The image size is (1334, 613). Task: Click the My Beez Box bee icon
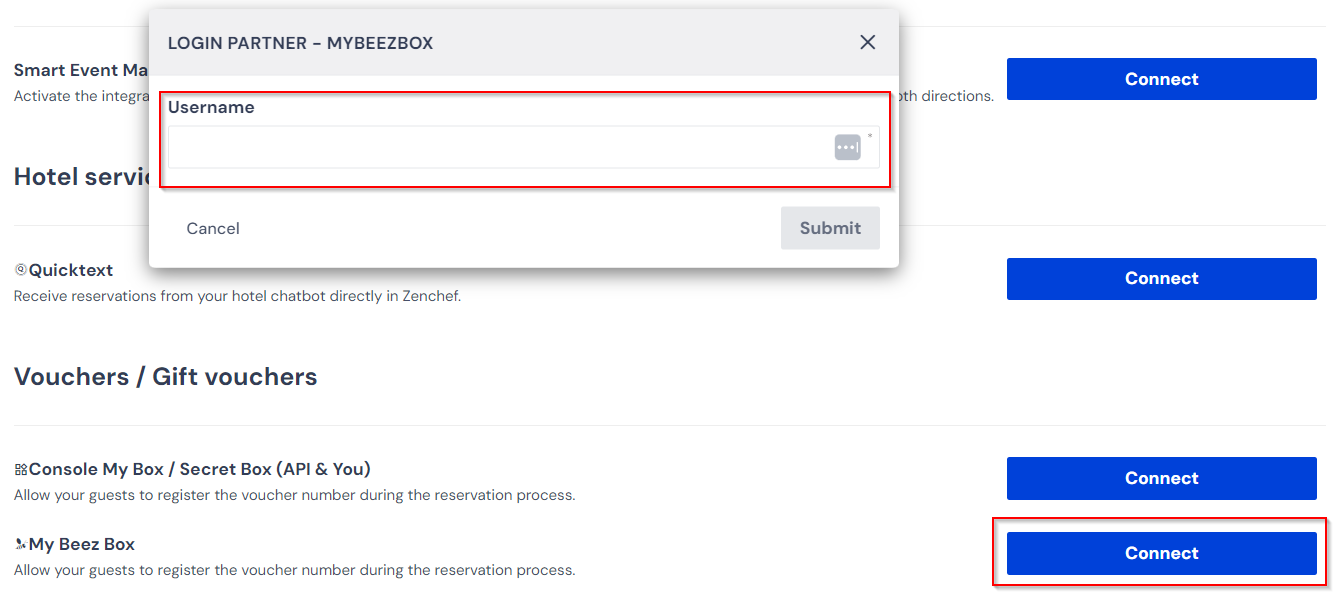click(20, 544)
